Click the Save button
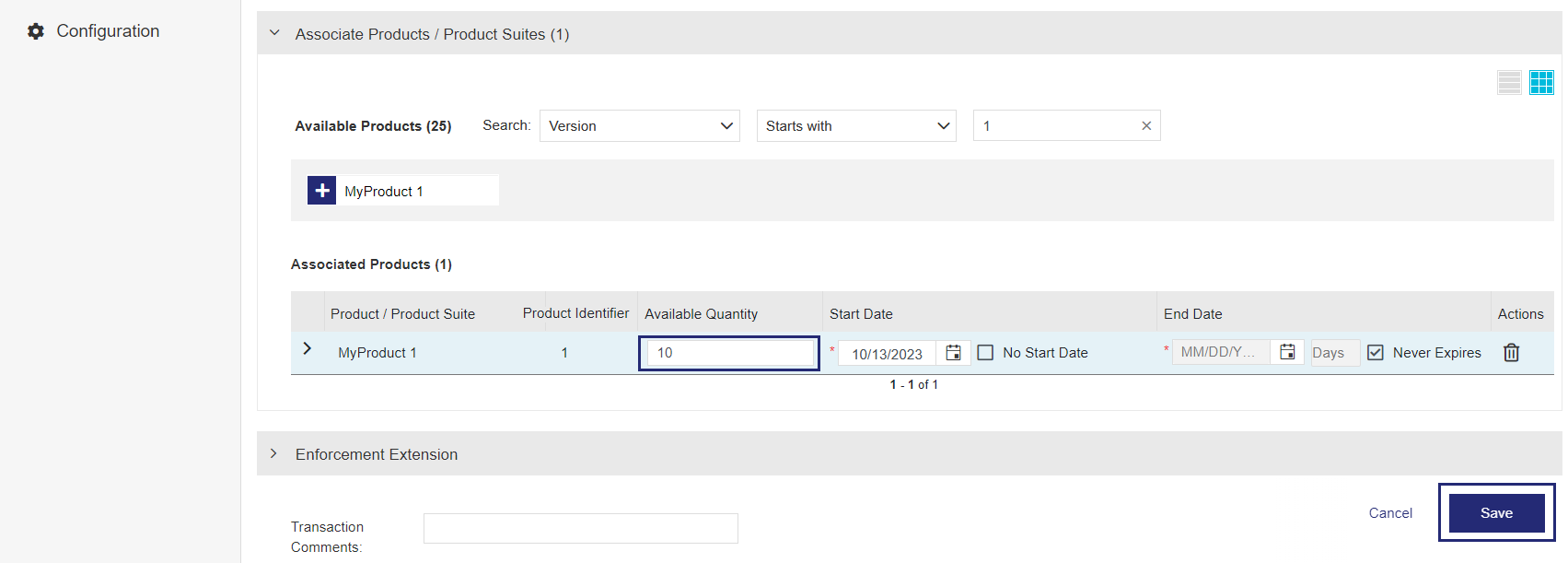Viewport: 1568px width, 563px height. [x=1496, y=513]
